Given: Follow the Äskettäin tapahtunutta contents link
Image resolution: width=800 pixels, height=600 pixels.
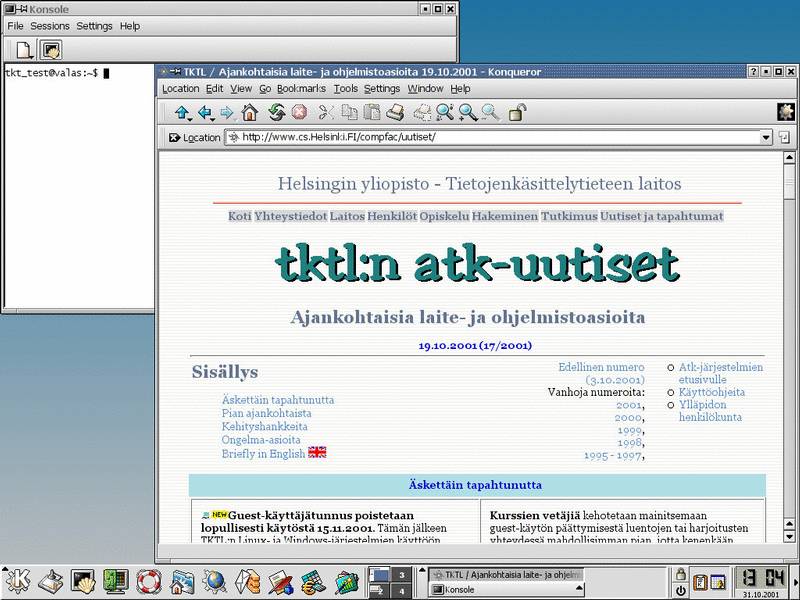Looking at the screenshot, I should tap(278, 400).
